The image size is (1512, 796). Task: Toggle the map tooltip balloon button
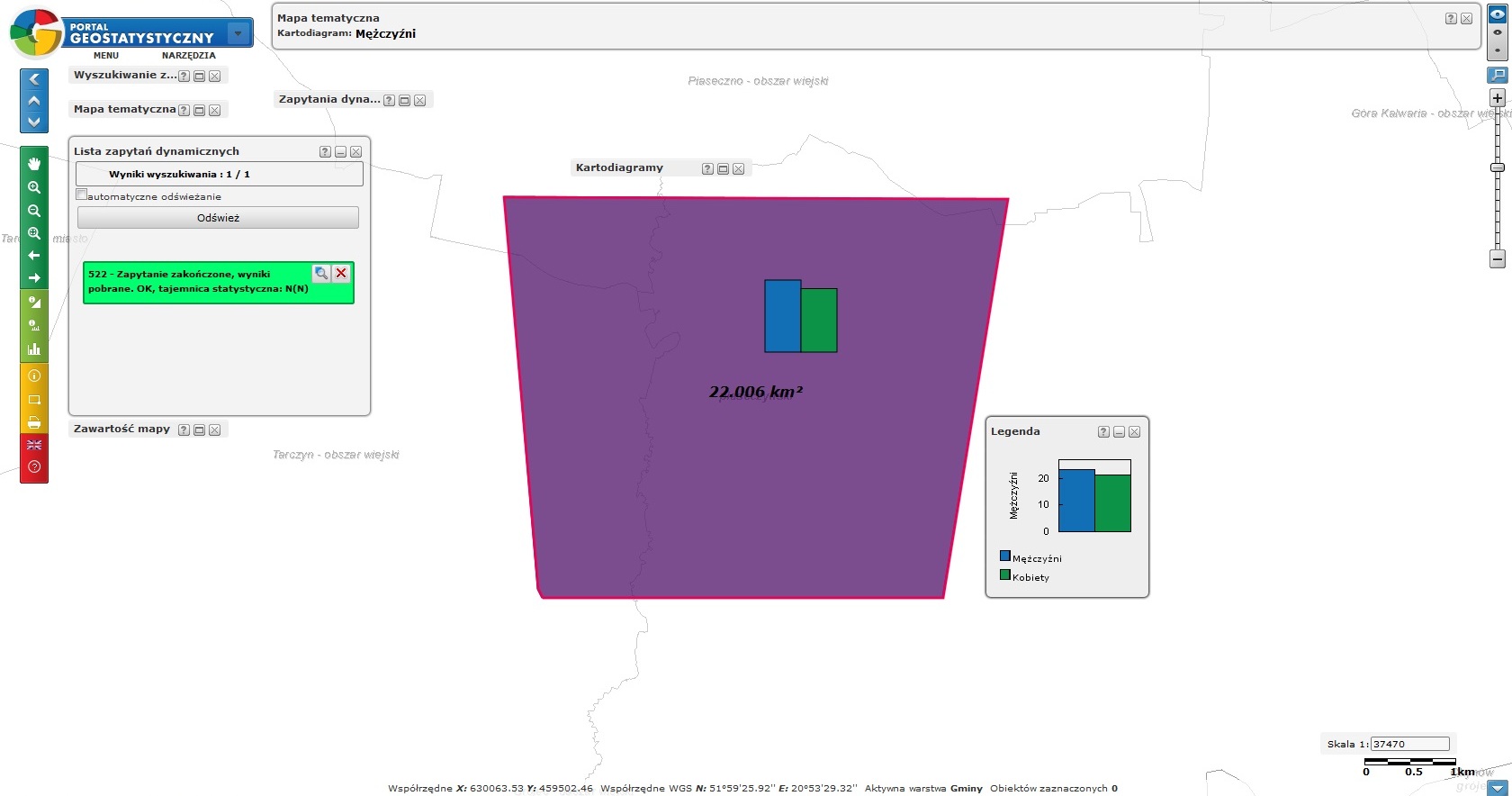pos(1498,75)
